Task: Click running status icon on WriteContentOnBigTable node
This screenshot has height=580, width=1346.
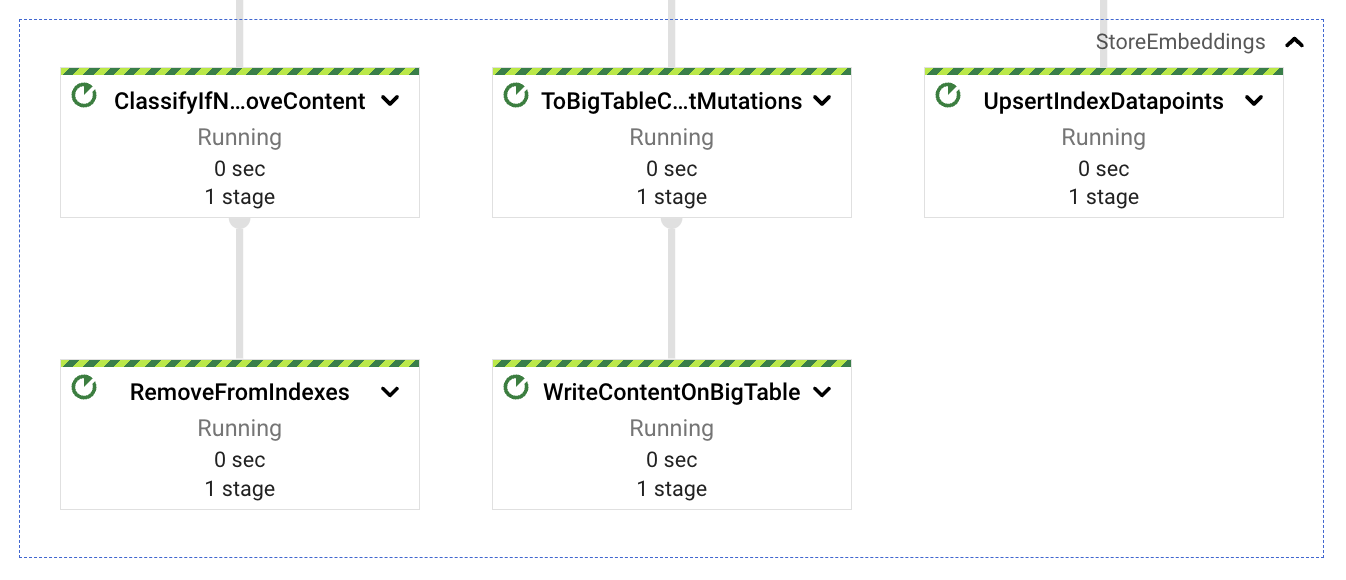Action: 516,388
